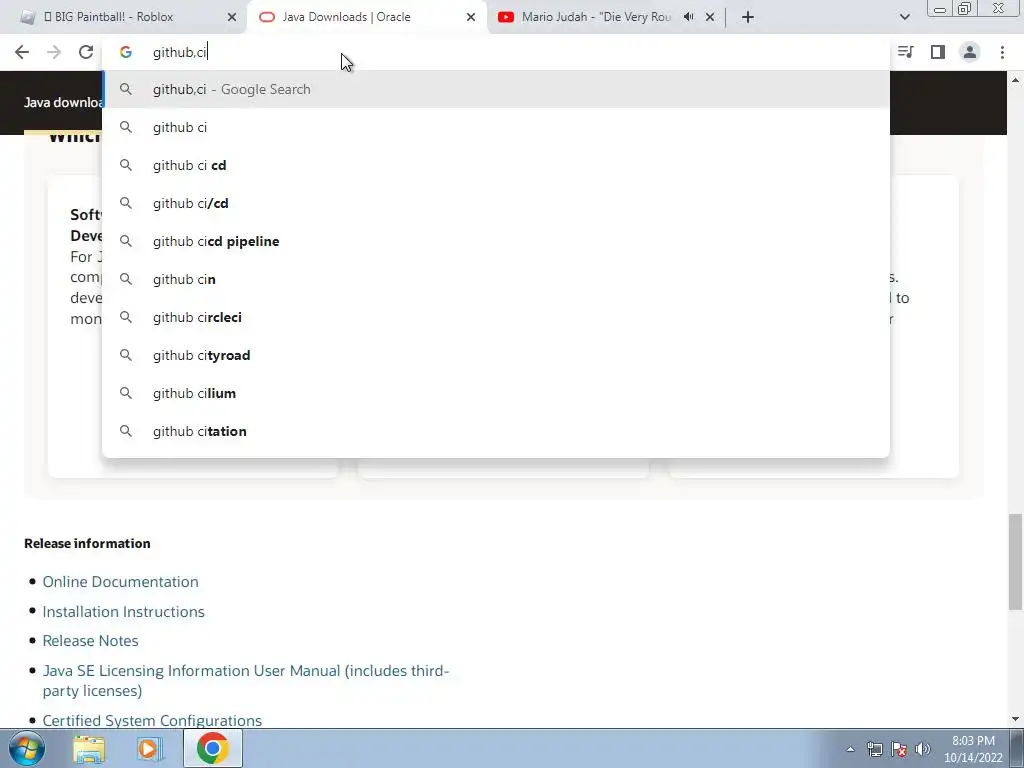
Task: Open Windows Media Player from taskbar
Action: point(150,748)
